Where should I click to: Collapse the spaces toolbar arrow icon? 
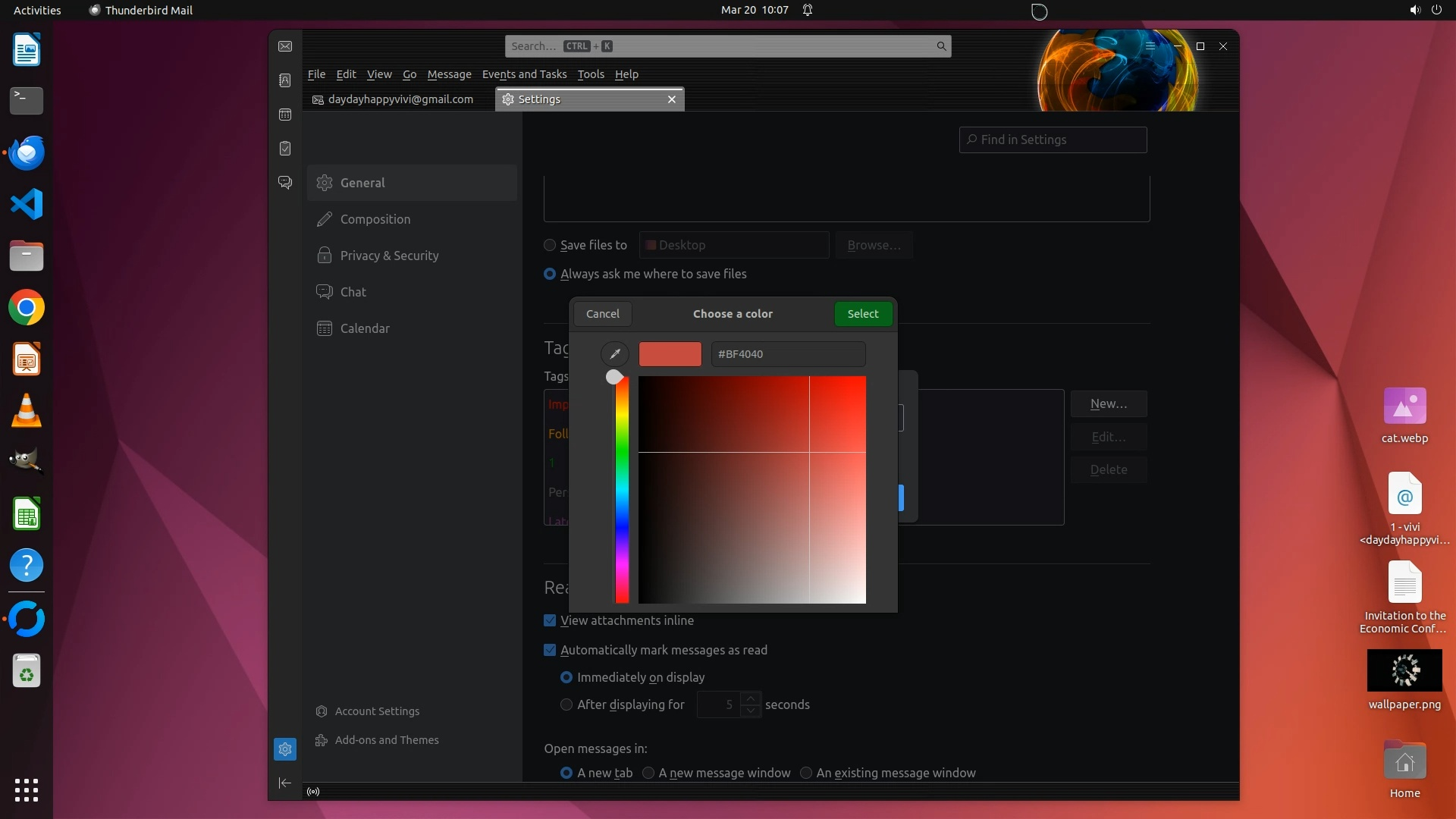point(285,783)
